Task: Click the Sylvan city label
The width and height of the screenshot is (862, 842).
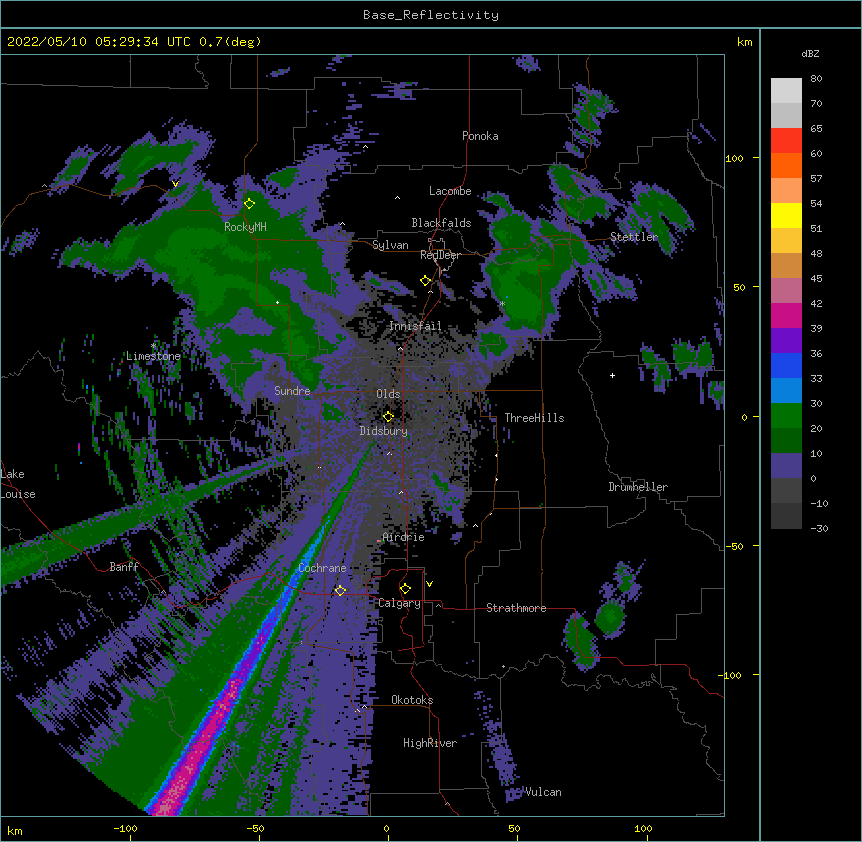Action: [390, 245]
